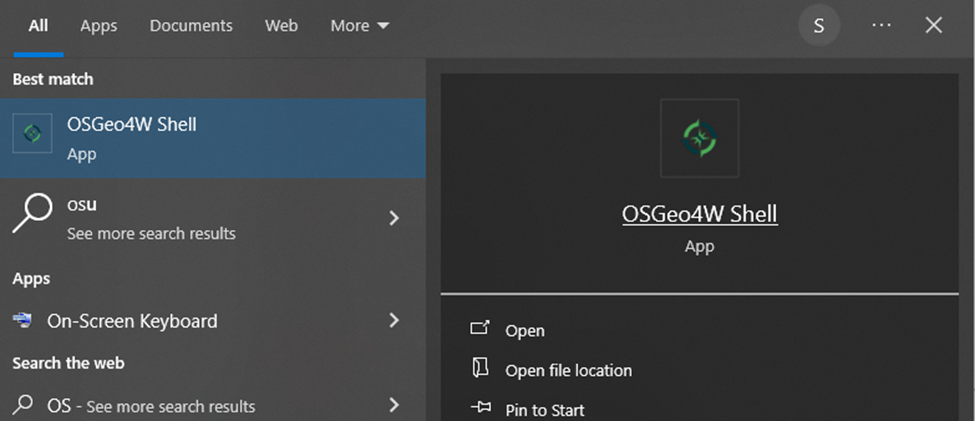This screenshot has width=975, height=421.
Task: Open the OSGeo4W Shell best match result
Action: tap(213, 138)
